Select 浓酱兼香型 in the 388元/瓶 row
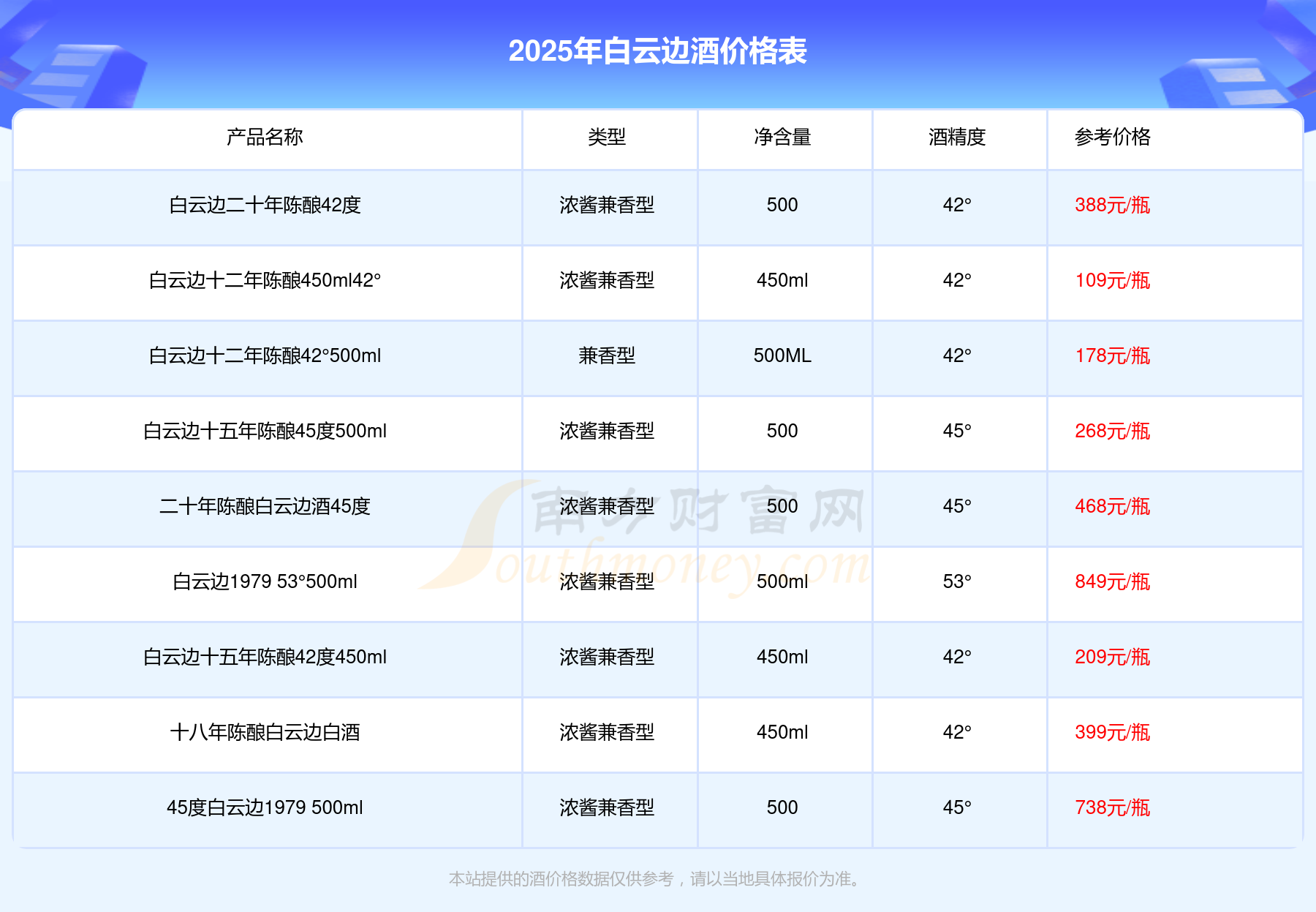The width and height of the screenshot is (1316, 912). click(607, 205)
